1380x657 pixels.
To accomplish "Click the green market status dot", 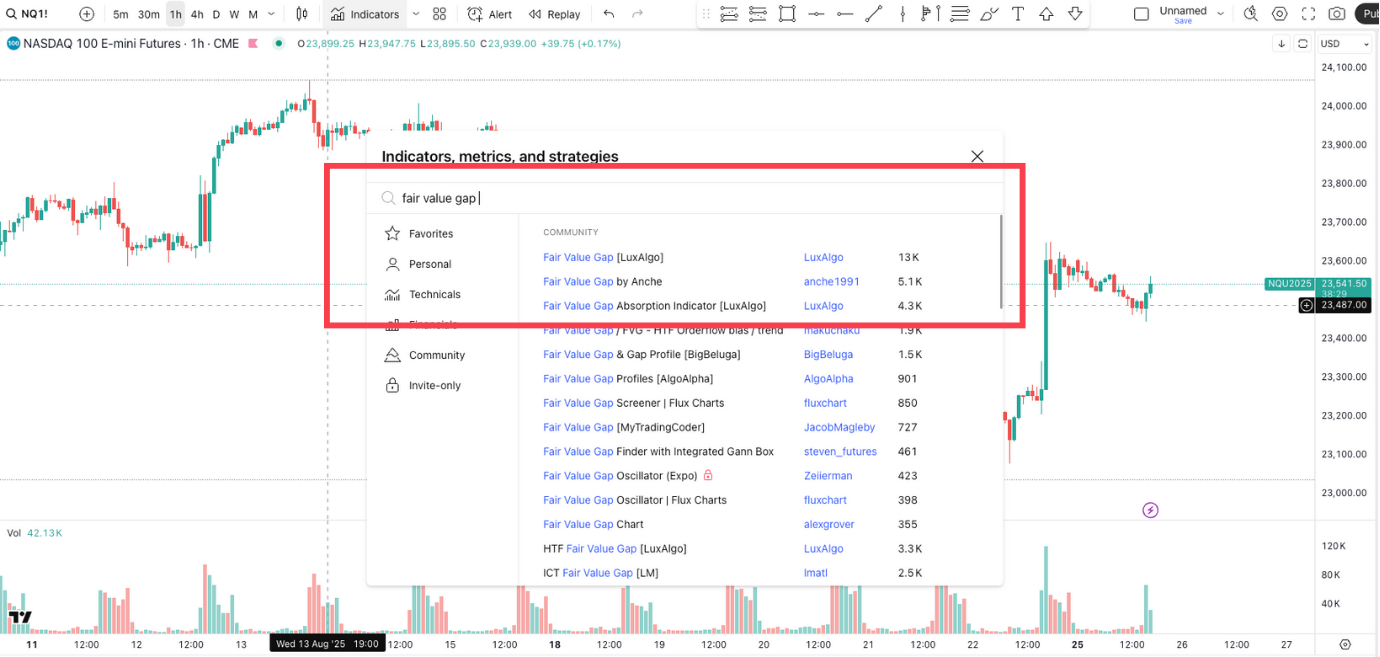I will coord(278,44).
